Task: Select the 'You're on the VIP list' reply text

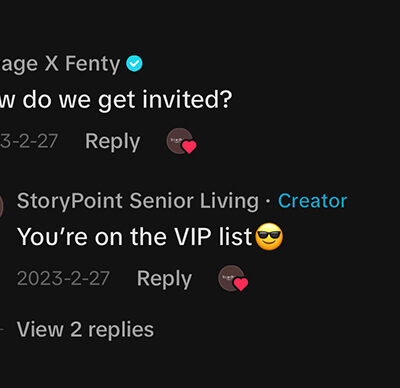Action: click(134, 237)
